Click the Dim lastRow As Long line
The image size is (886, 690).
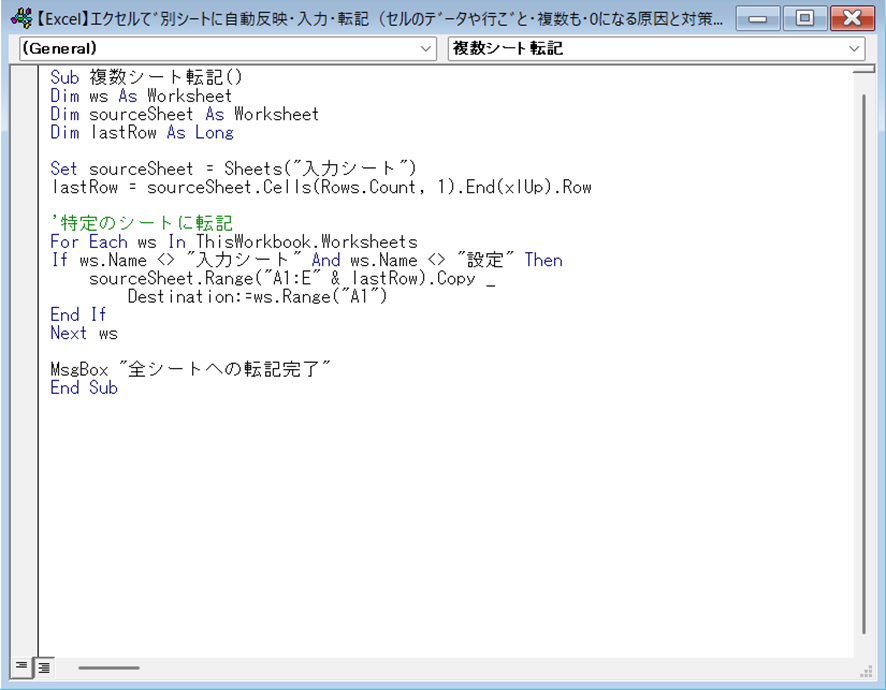pos(142,133)
